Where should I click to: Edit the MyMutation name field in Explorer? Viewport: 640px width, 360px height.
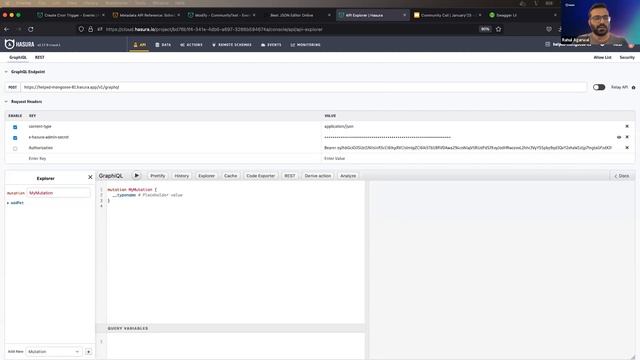(x=58, y=193)
